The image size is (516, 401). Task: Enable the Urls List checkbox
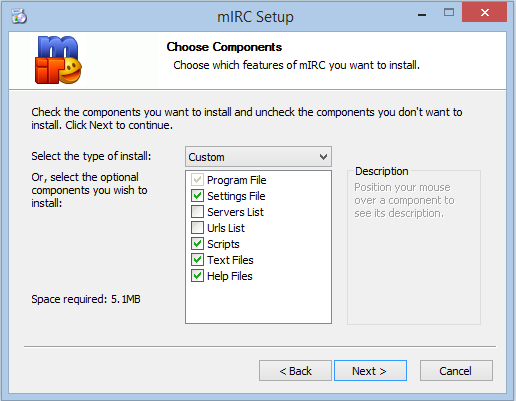tap(197, 228)
